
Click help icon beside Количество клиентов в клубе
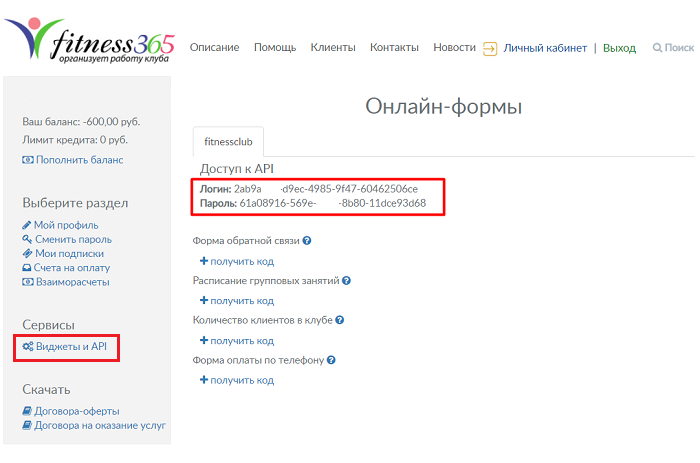click(340, 320)
